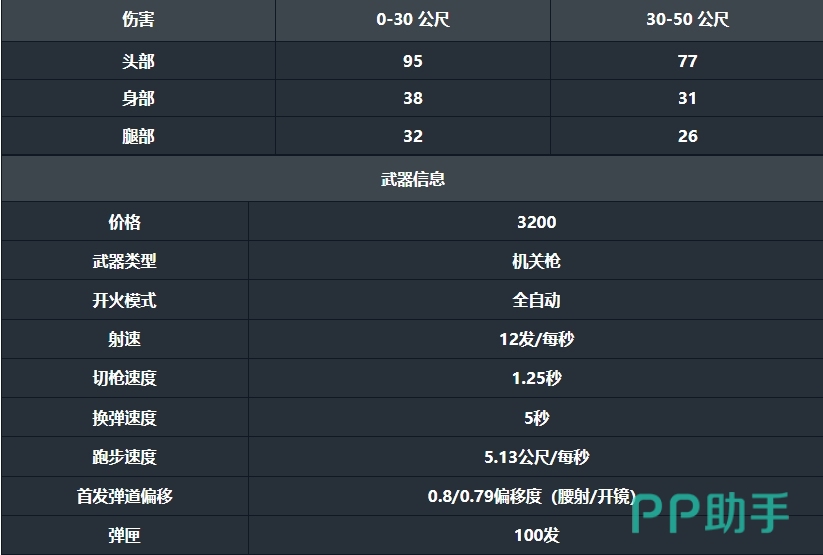Click the 价格 value 3200
The width and height of the screenshot is (823, 555).
coord(536,222)
